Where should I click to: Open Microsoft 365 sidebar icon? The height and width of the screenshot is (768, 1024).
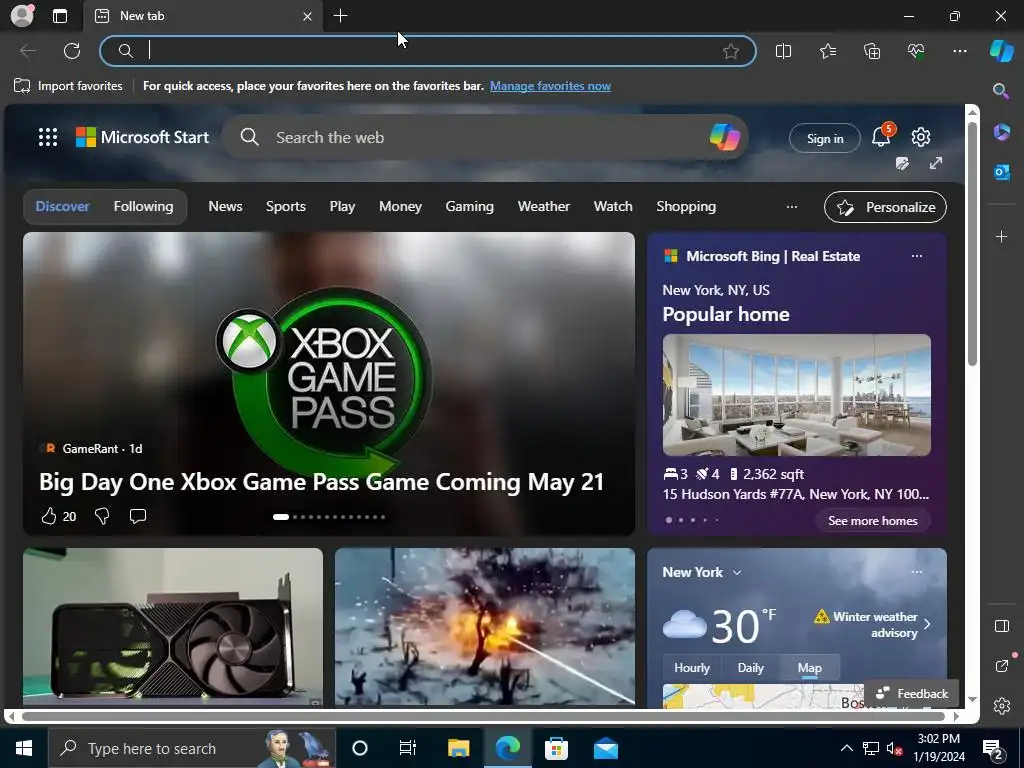click(x=1001, y=132)
